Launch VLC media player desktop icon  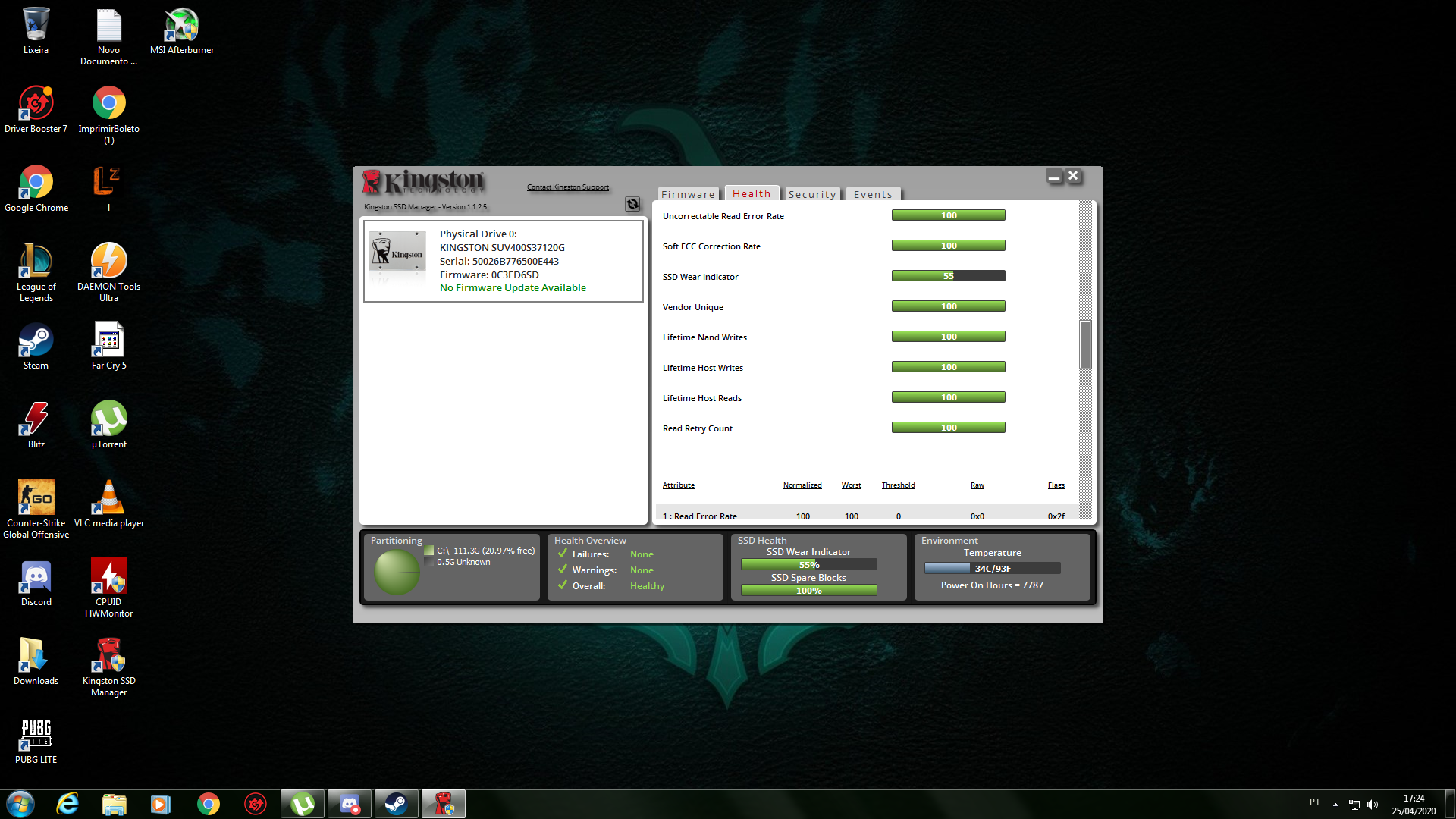(x=108, y=504)
